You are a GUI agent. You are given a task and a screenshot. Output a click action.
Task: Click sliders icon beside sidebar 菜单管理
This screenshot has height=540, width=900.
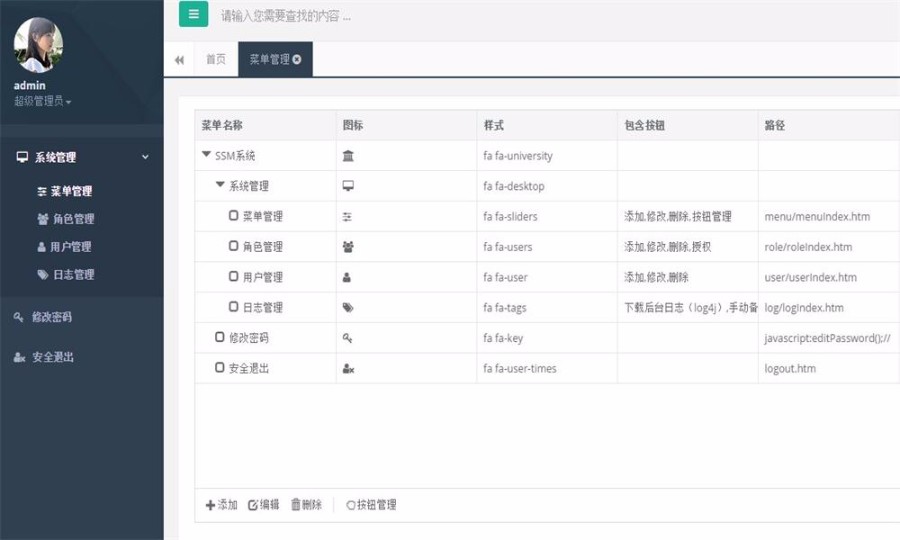[x=42, y=191]
